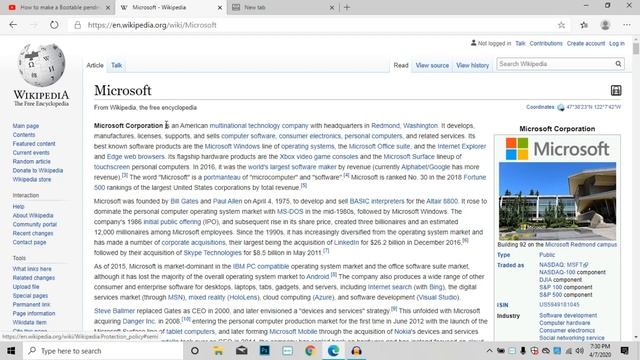
Task: Close the YouTube bootable pendrive tab
Action: pos(108,7)
